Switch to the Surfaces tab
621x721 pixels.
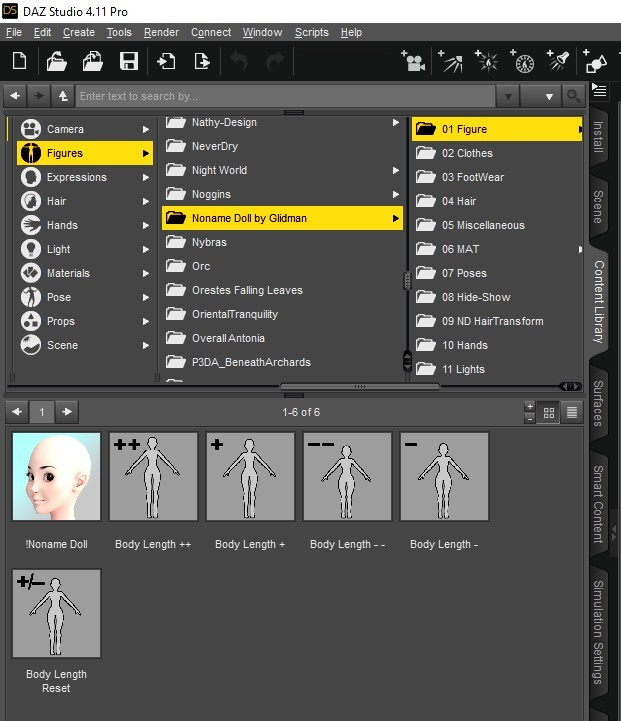(x=598, y=403)
